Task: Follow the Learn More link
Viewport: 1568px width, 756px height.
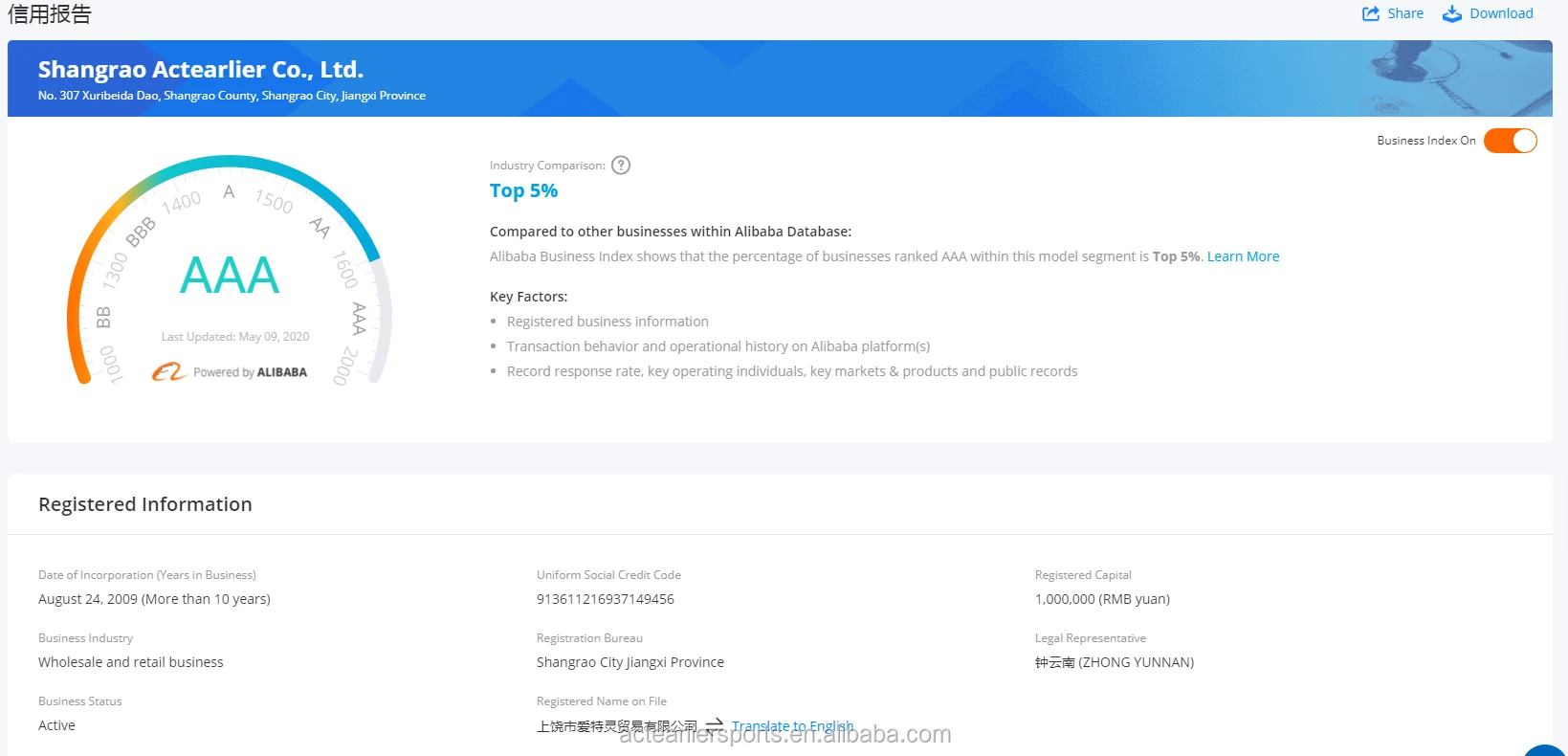Action: [x=1243, y=256]
